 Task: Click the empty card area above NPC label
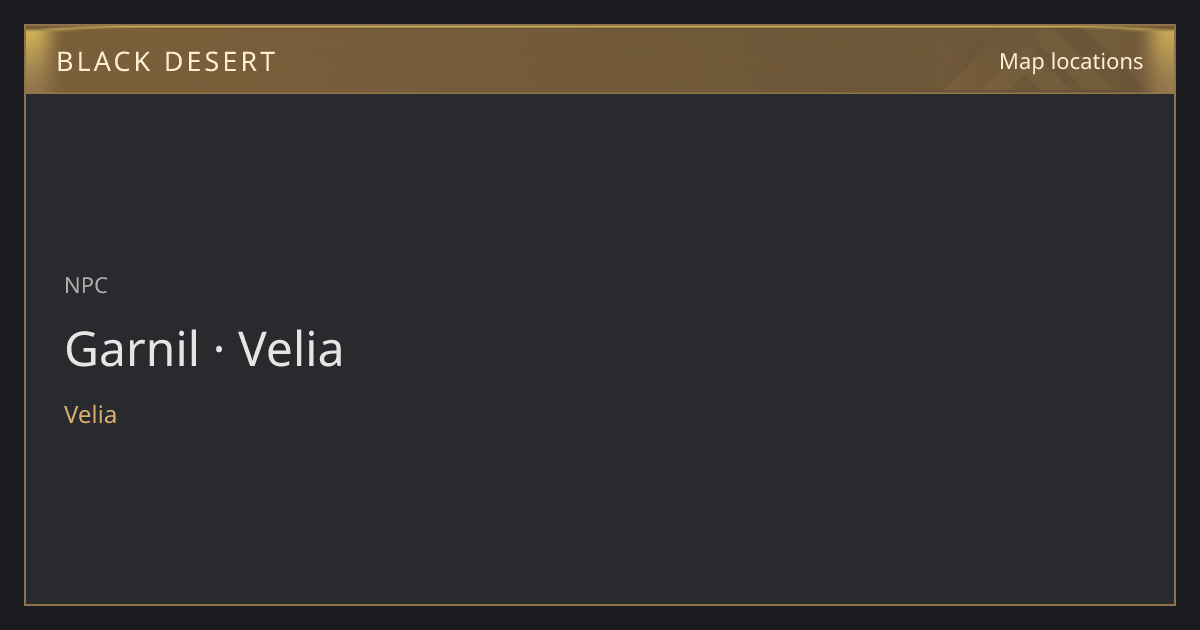tap(600, 180)
